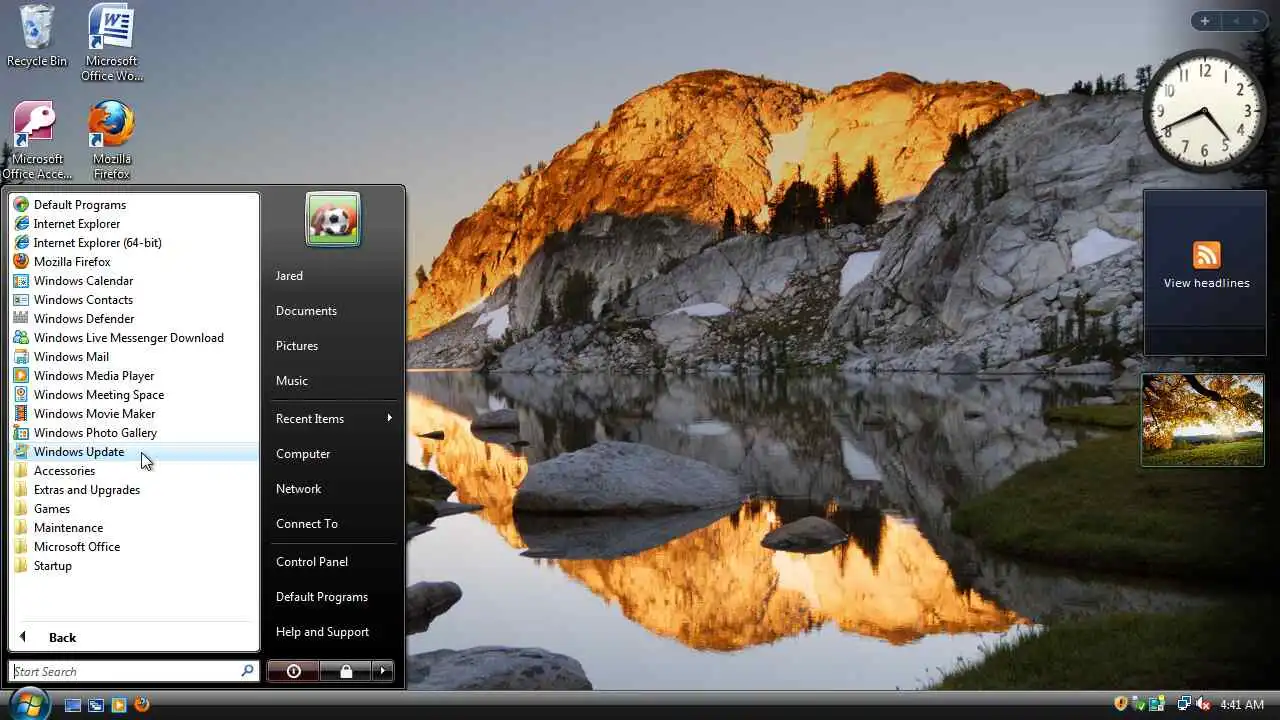Click the green checkmark tray icon

click(x=1140, y=704)
